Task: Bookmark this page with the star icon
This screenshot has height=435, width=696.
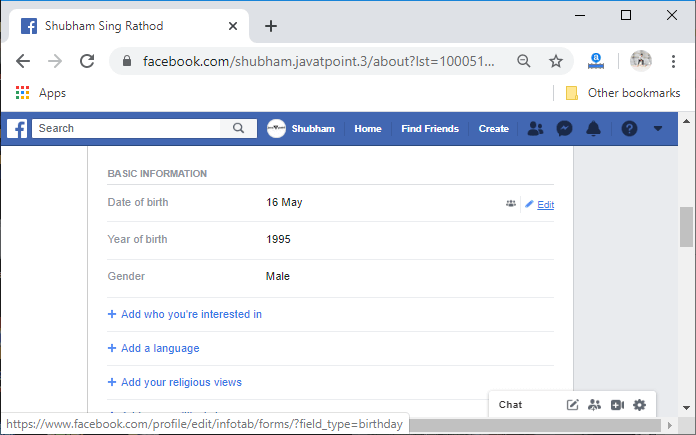Action: 556,61
